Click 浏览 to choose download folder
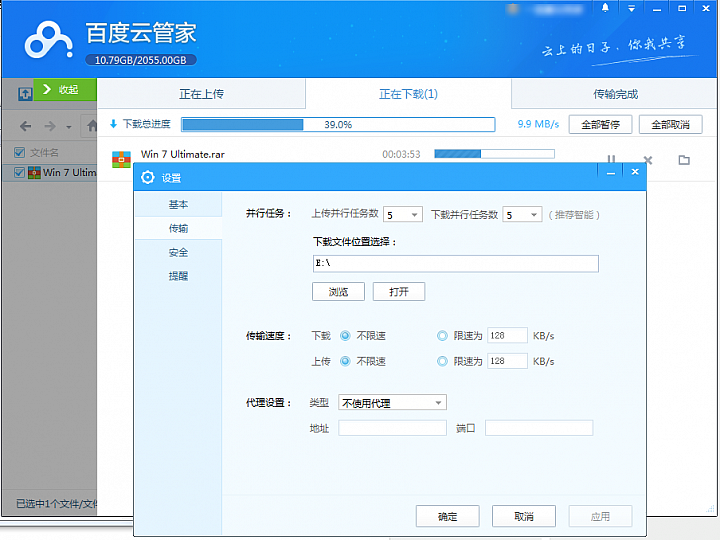Screen dimensions: 720x540 tap(338, 292)
